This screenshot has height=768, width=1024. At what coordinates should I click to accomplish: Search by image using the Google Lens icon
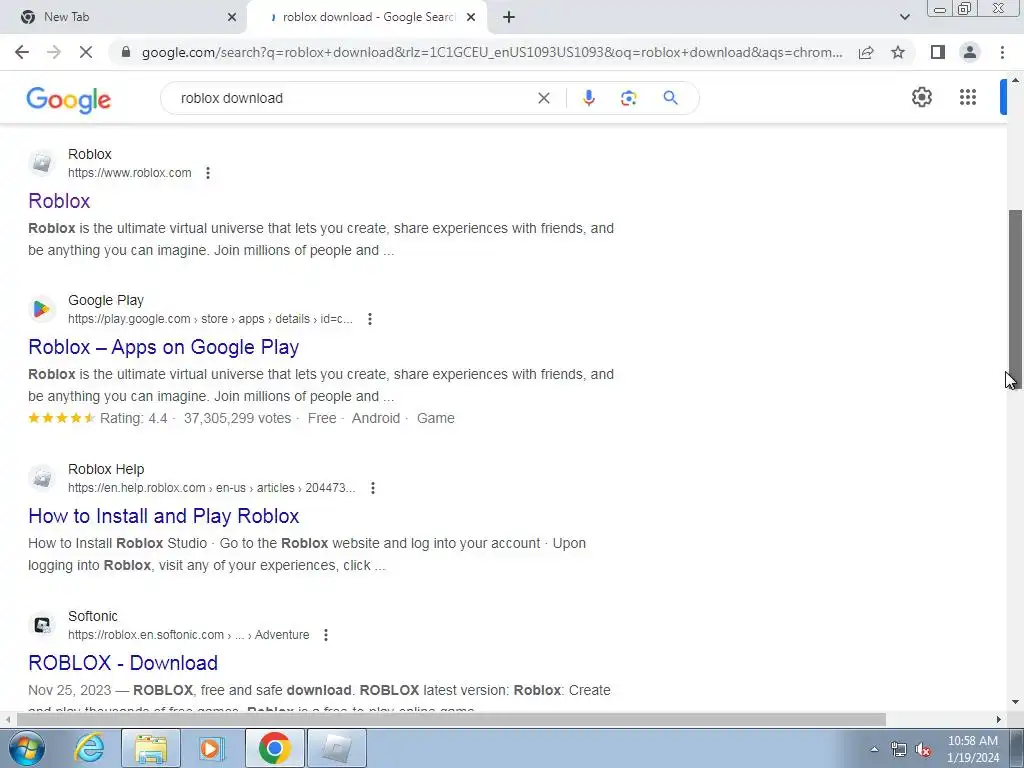point(628,98)
